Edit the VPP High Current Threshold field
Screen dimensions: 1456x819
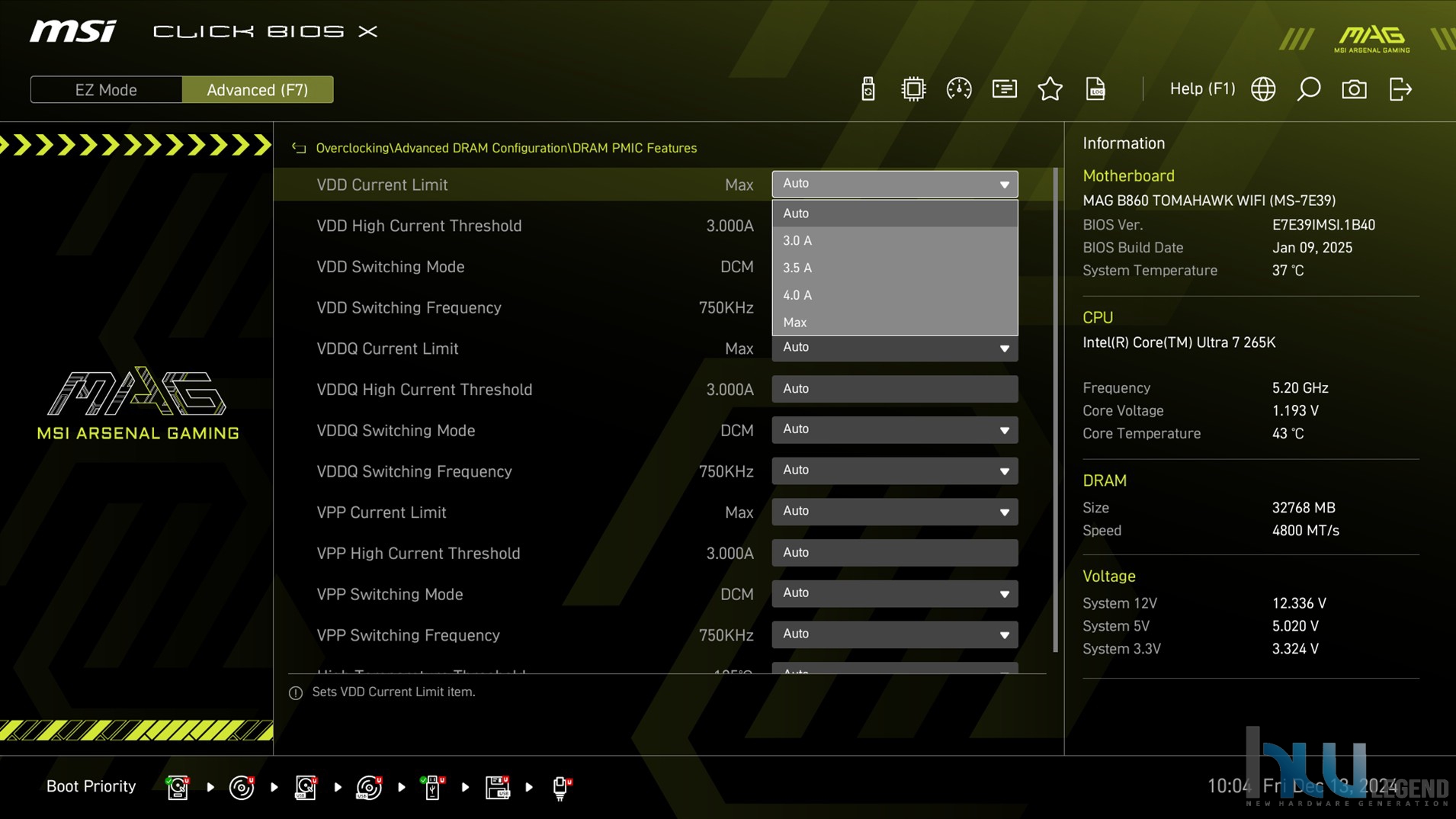click(x=895, y=553)
